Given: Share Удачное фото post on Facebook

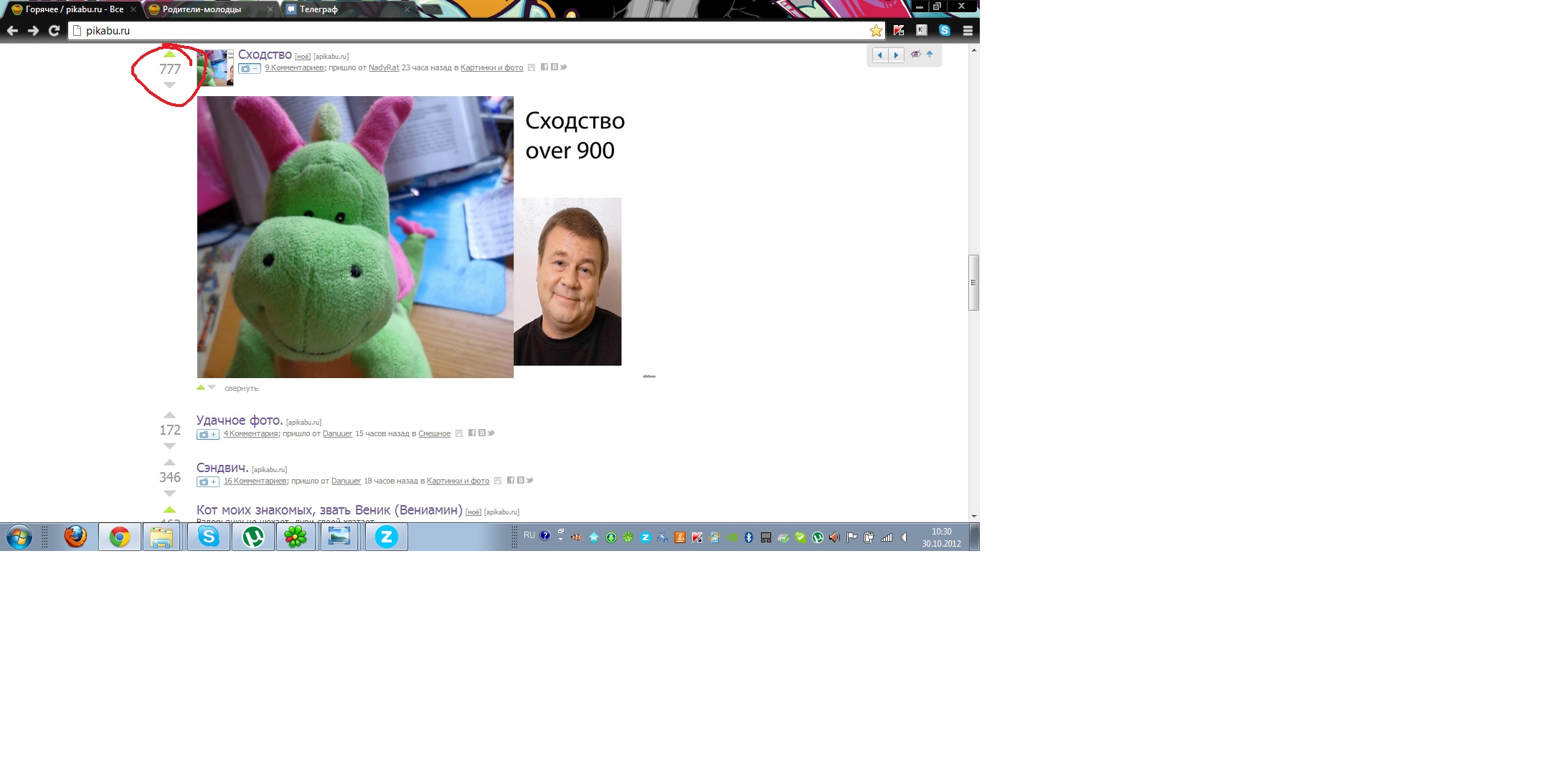Looking at the screenshot, I should click(x=472, y=433).
